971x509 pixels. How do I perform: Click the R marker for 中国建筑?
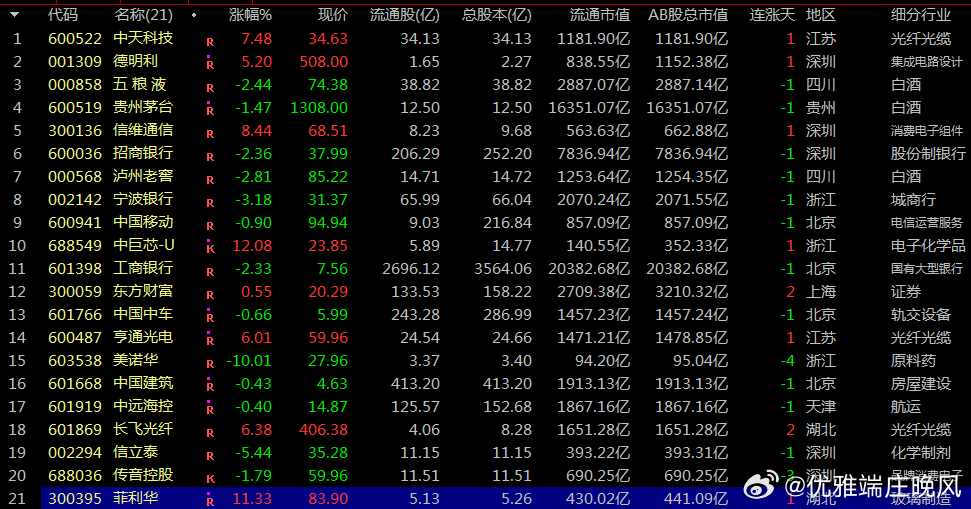tap(210, 385)
